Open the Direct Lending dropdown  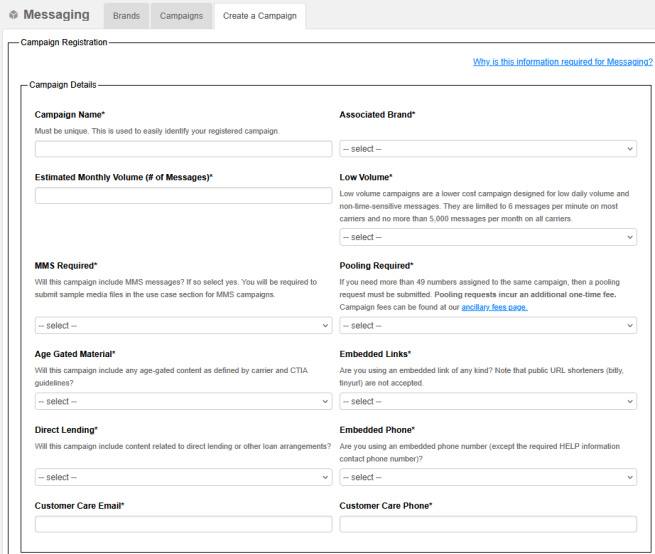(183, 477)
